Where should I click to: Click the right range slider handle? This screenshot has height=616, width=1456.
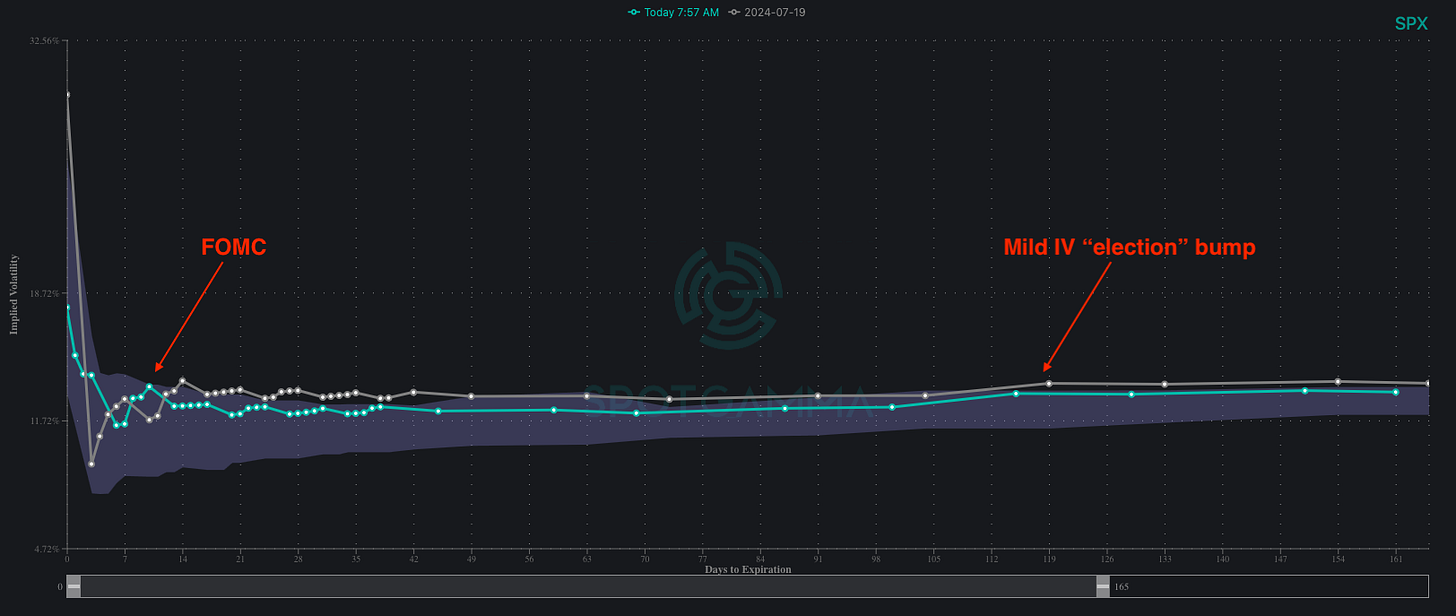point(1103,586)
